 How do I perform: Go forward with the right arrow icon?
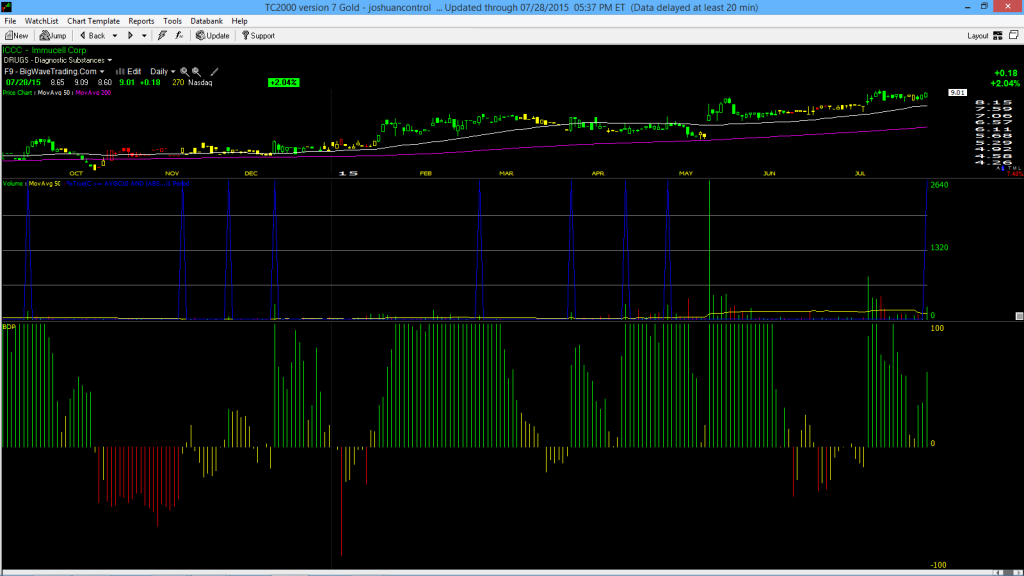point(130,35)
